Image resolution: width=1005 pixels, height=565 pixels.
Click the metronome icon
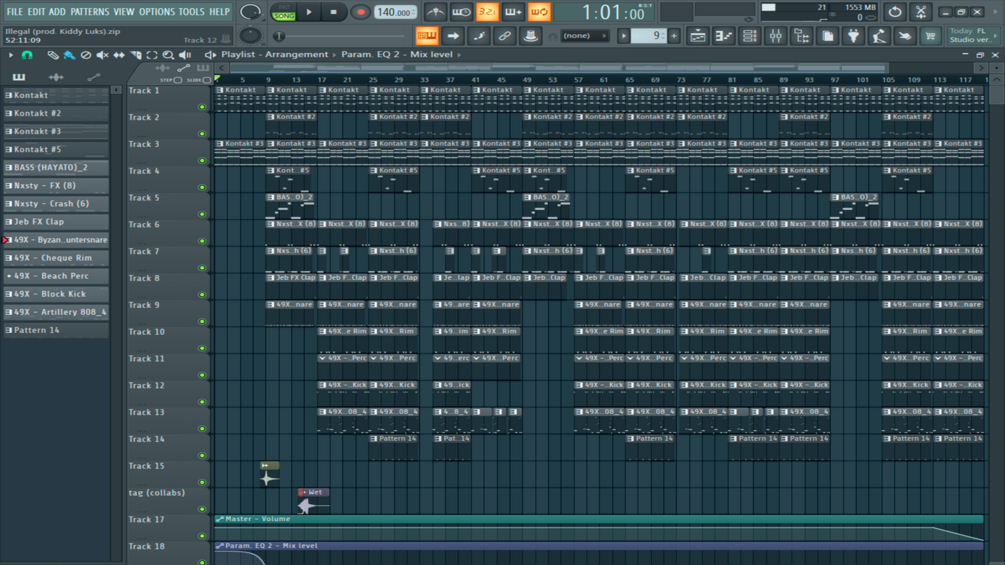pyautogui.click(x=436, y=12)
